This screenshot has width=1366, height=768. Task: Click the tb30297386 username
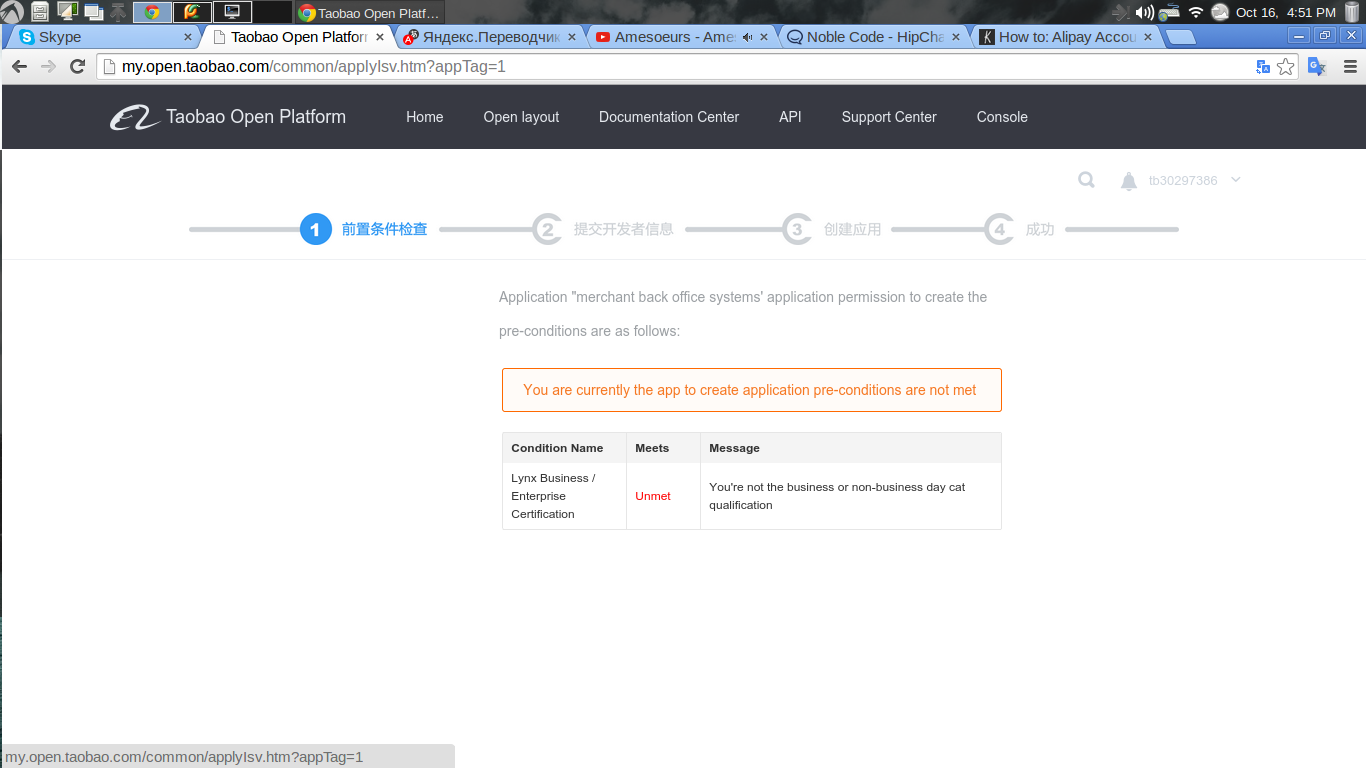click(x=1183, y=181)
